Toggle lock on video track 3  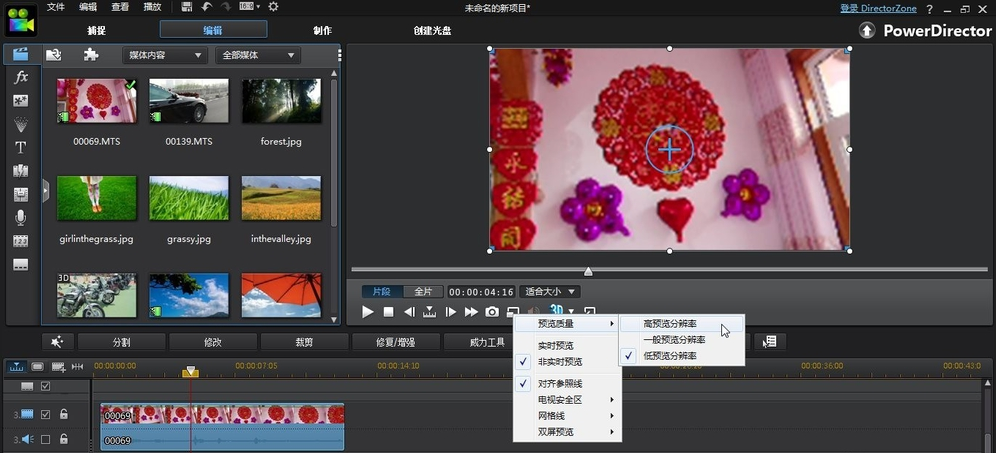64,414
